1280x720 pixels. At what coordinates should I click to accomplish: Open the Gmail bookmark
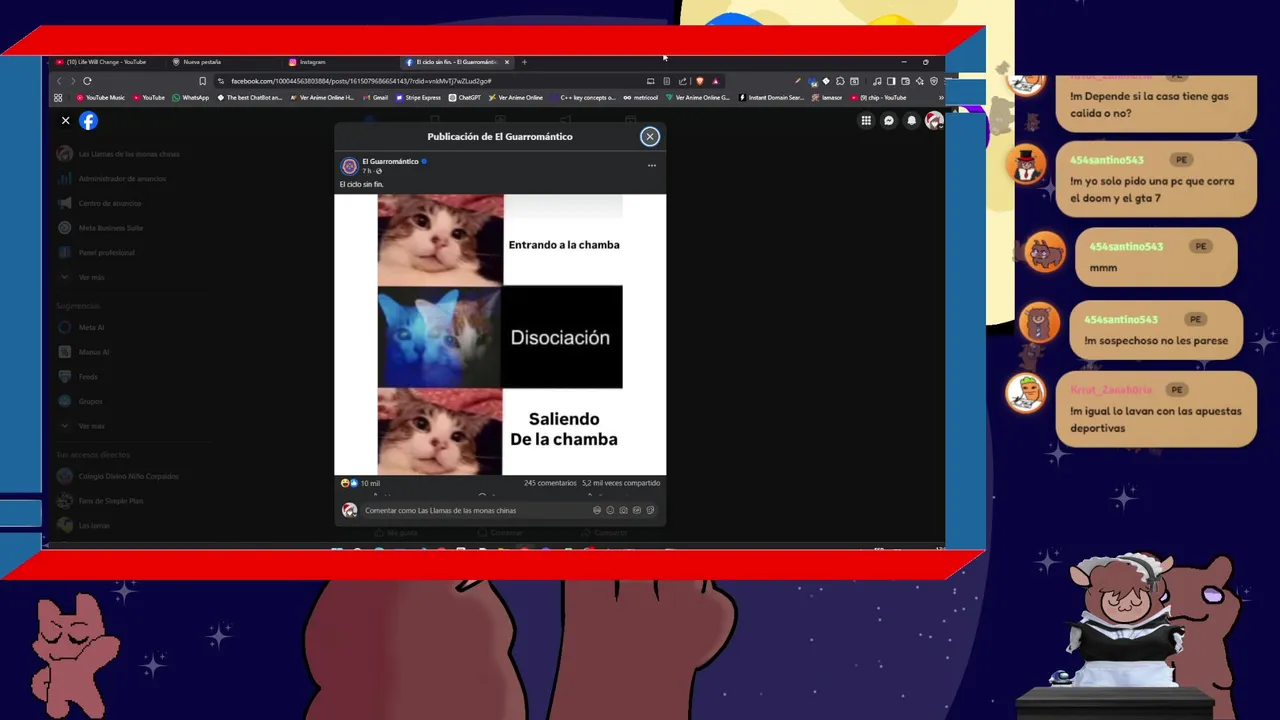(x=375, y=98)
